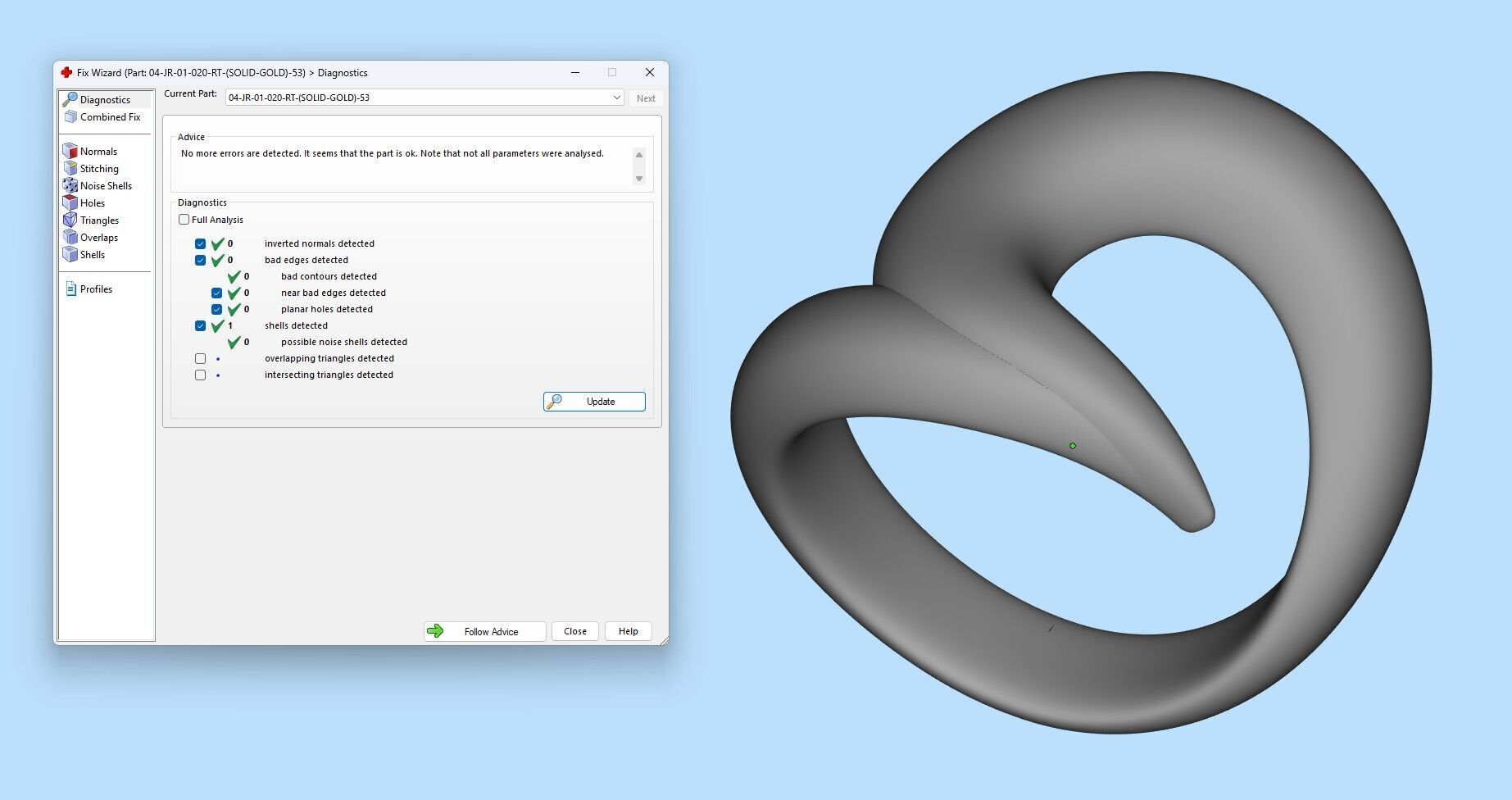The width and height of the screenshot is (1512, 800).
Task: Select the Holes page
Action: click(x=93, y=203)
